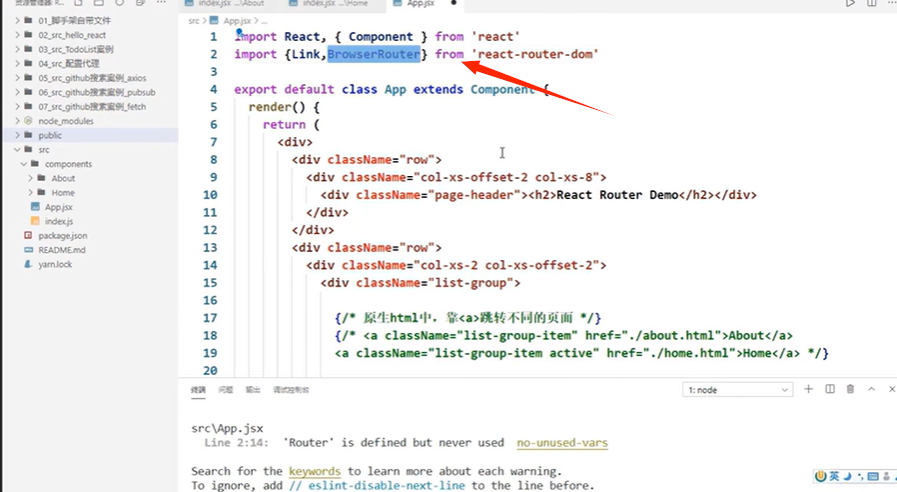Image resolution: width=897 pixels, height=492 pixels.
Task: Expand the About folder chevron
Action: (31, 178)
